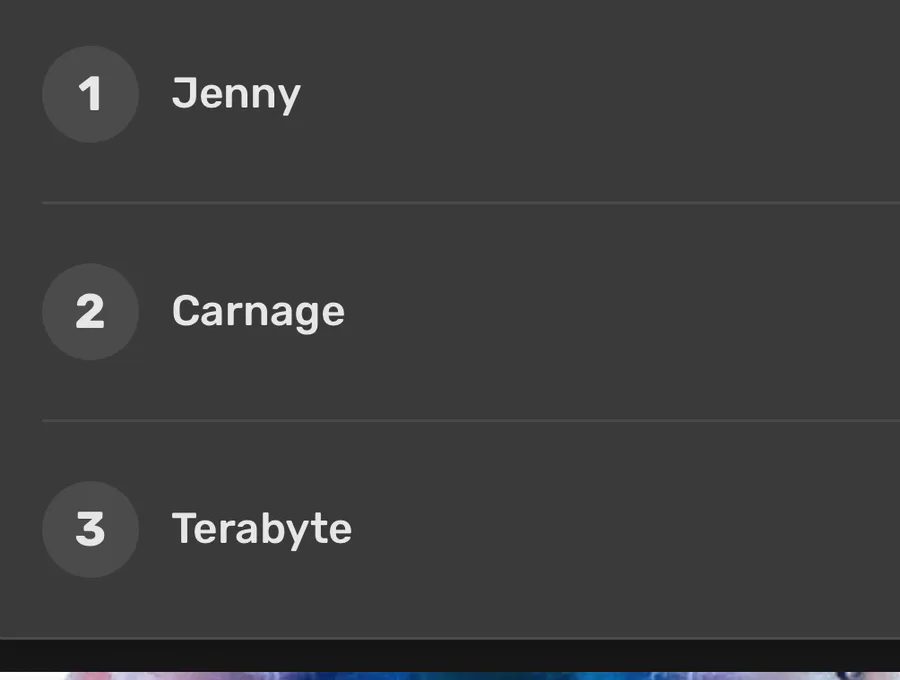This screenshot has width=900, height=680.
Task: Click the number 3 circle badge
Action: [90, 529]
